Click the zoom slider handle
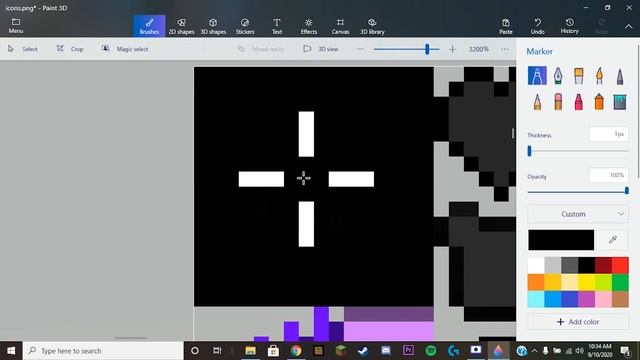Image resolution: width=640 pixels, height=360 pixels. click(x=427, y=49)
